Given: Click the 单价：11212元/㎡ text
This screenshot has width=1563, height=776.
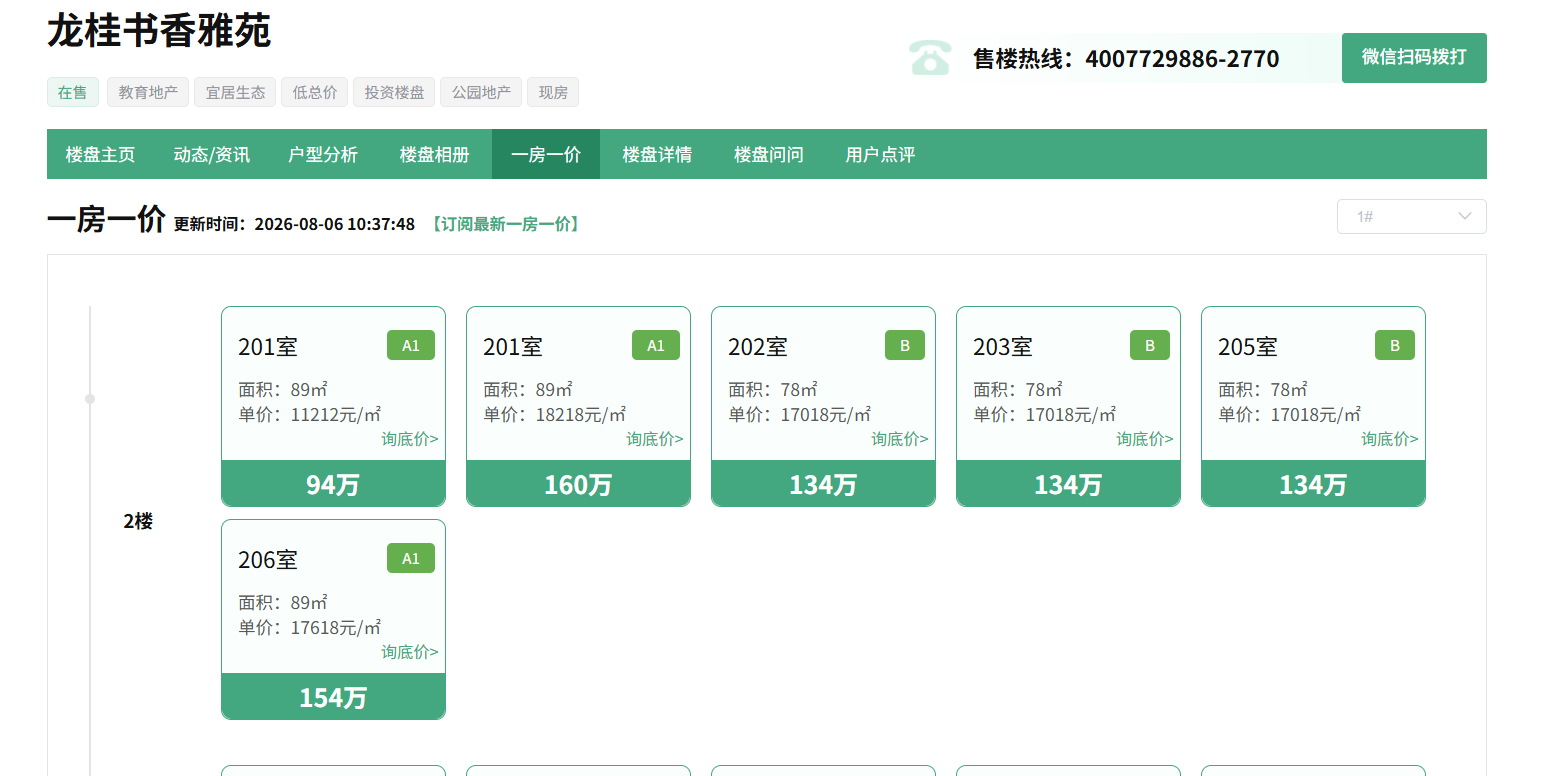Looking at the screenshot, I should pyautogui.click(x=310, y=414).
